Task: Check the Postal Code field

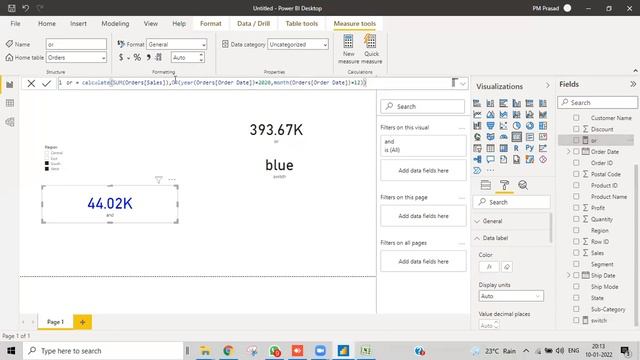Action: point(576,174)
